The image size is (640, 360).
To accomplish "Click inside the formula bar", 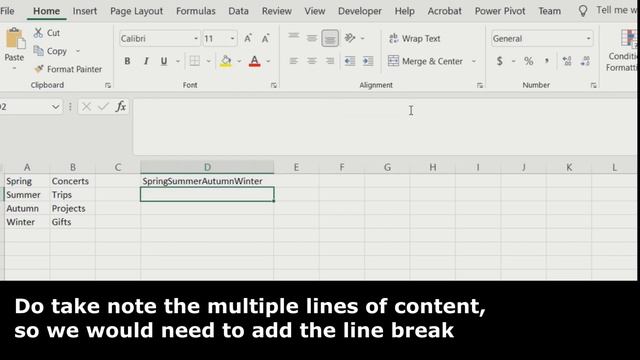I will click(x=384, y=127).
